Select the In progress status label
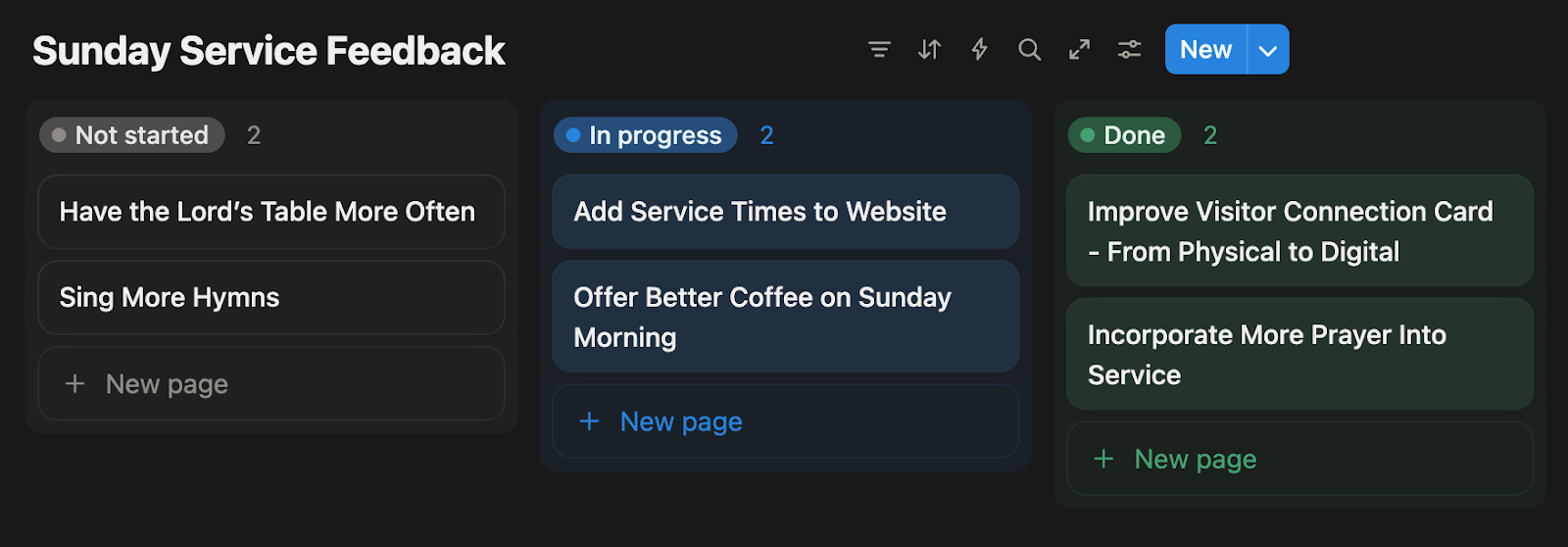This screenshot has height=547, width=1568. tap(646, 135)
